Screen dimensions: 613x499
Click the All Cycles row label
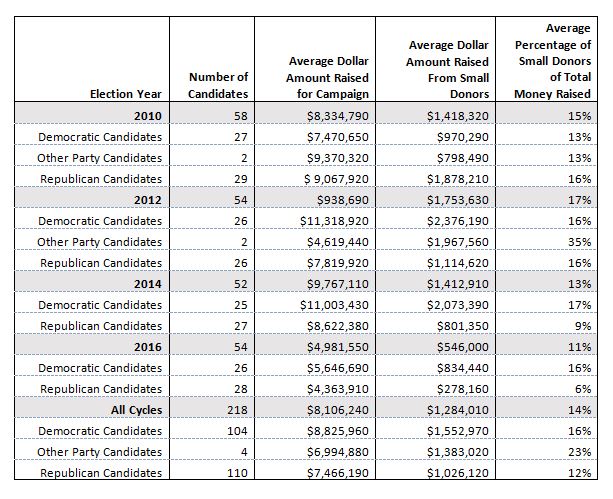pos(136,410)
